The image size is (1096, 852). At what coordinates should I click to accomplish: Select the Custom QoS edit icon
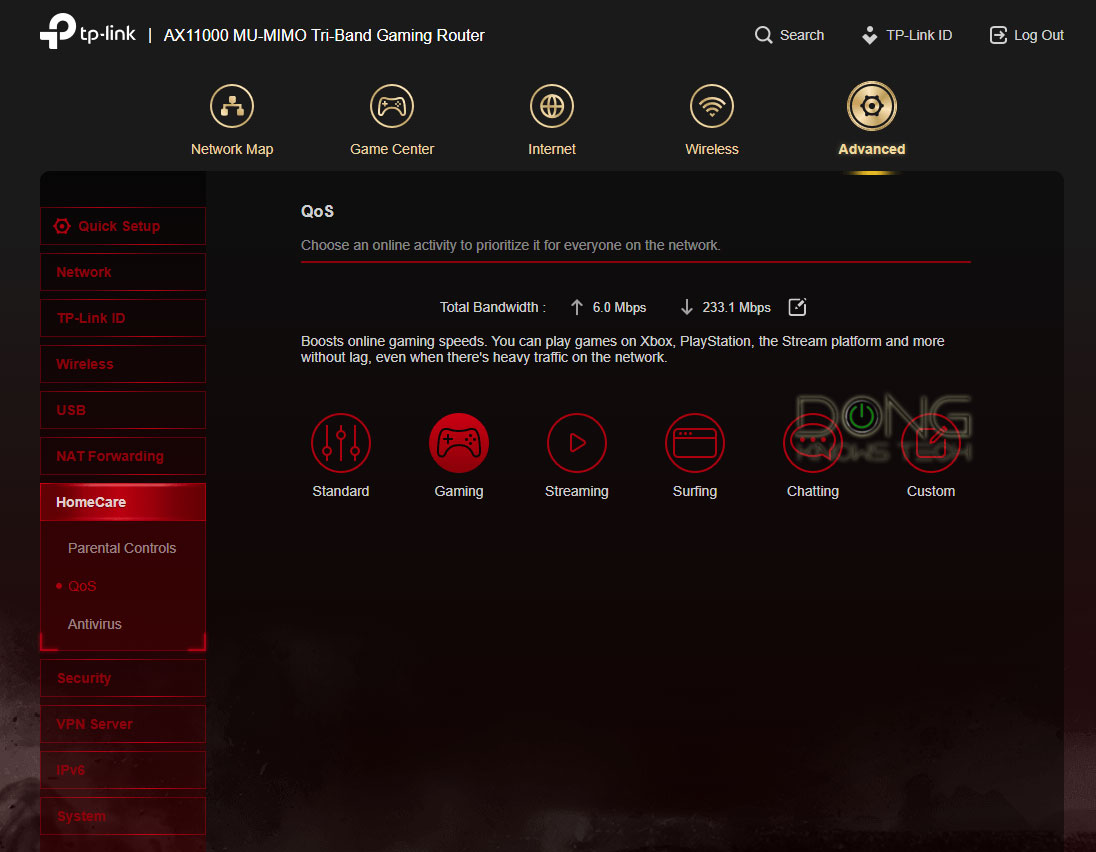931,443
